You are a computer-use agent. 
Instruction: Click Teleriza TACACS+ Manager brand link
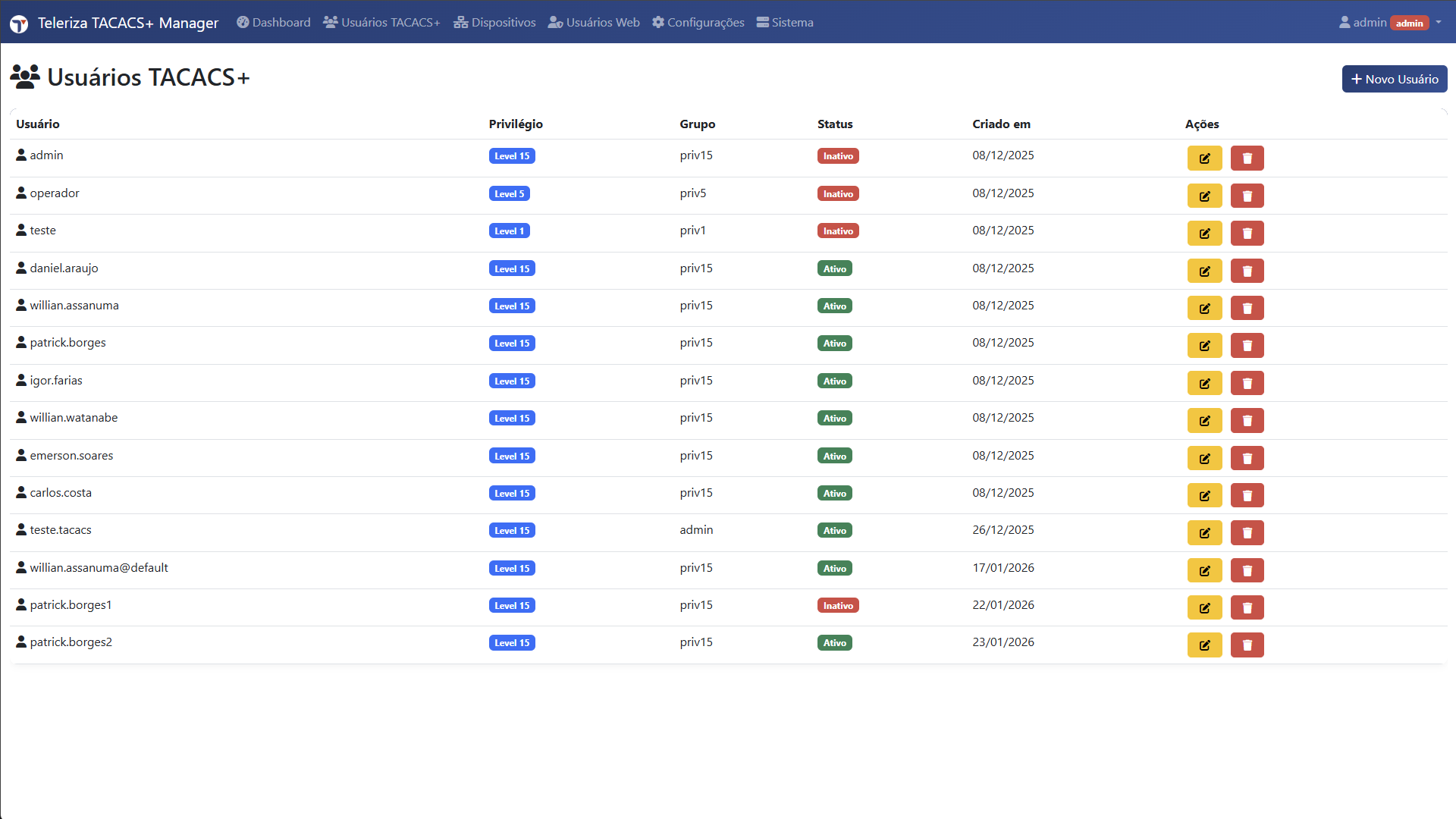(x=128, y=23)
